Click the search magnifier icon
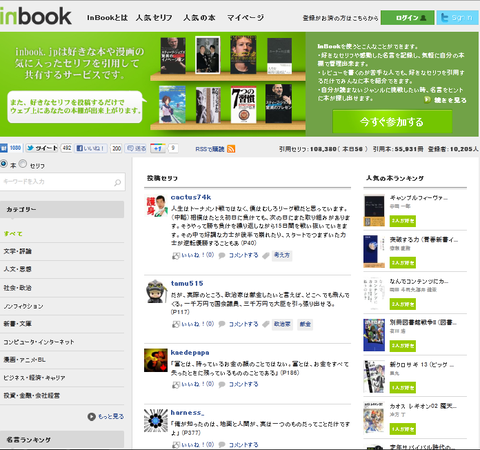The height and width of the screenshot is (450, 480). pyautogui.click(x=117, y=182)
